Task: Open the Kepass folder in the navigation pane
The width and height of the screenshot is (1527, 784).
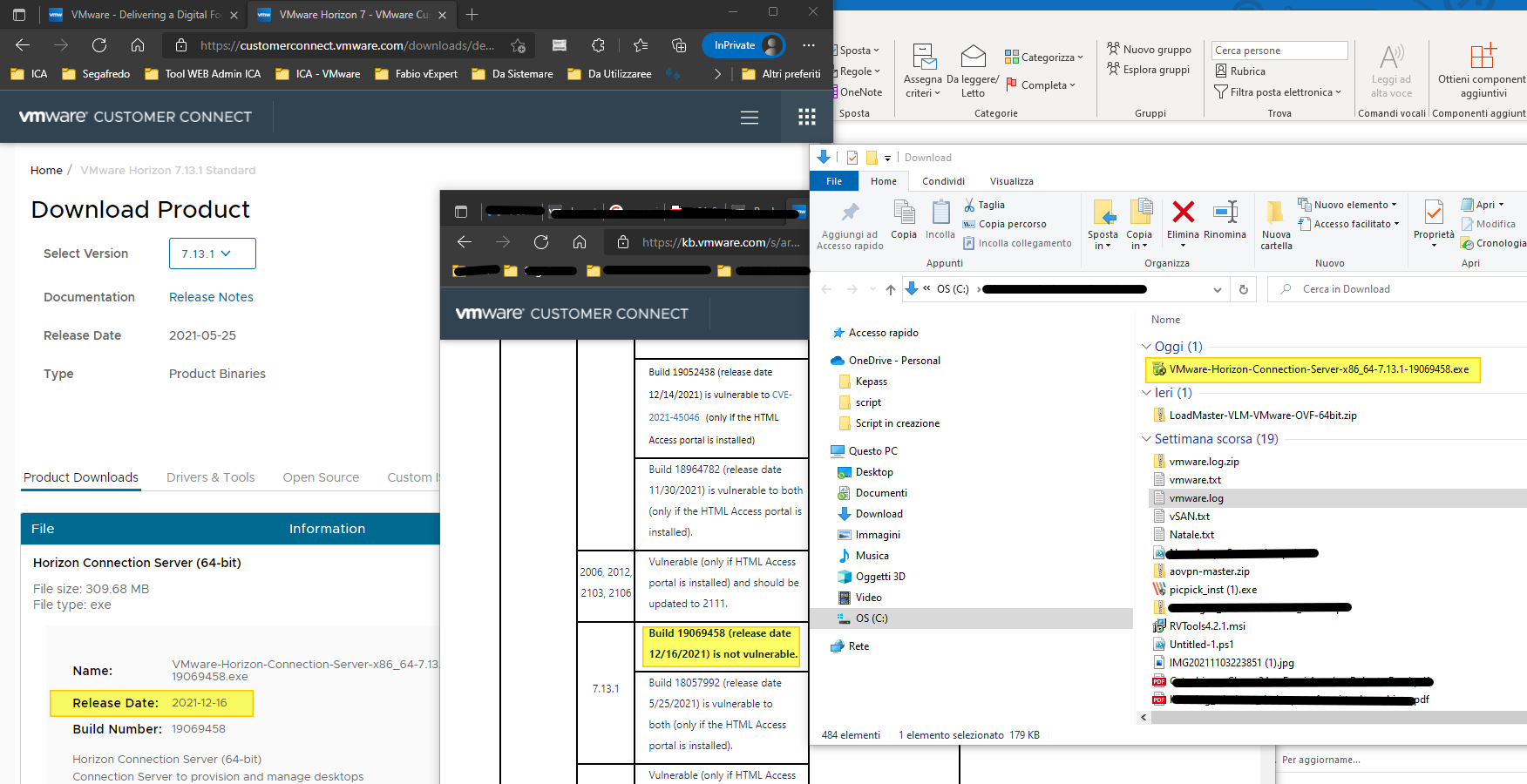Action: pyautogui.click(x=871, y=382)
